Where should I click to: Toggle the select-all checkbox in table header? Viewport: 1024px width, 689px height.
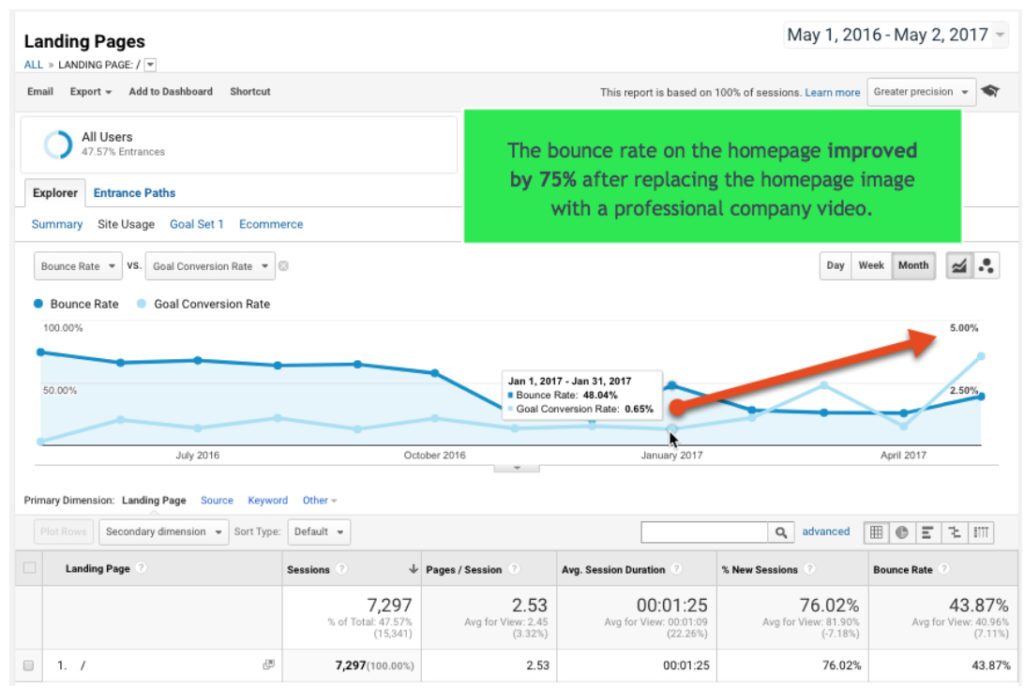[31, 568]
